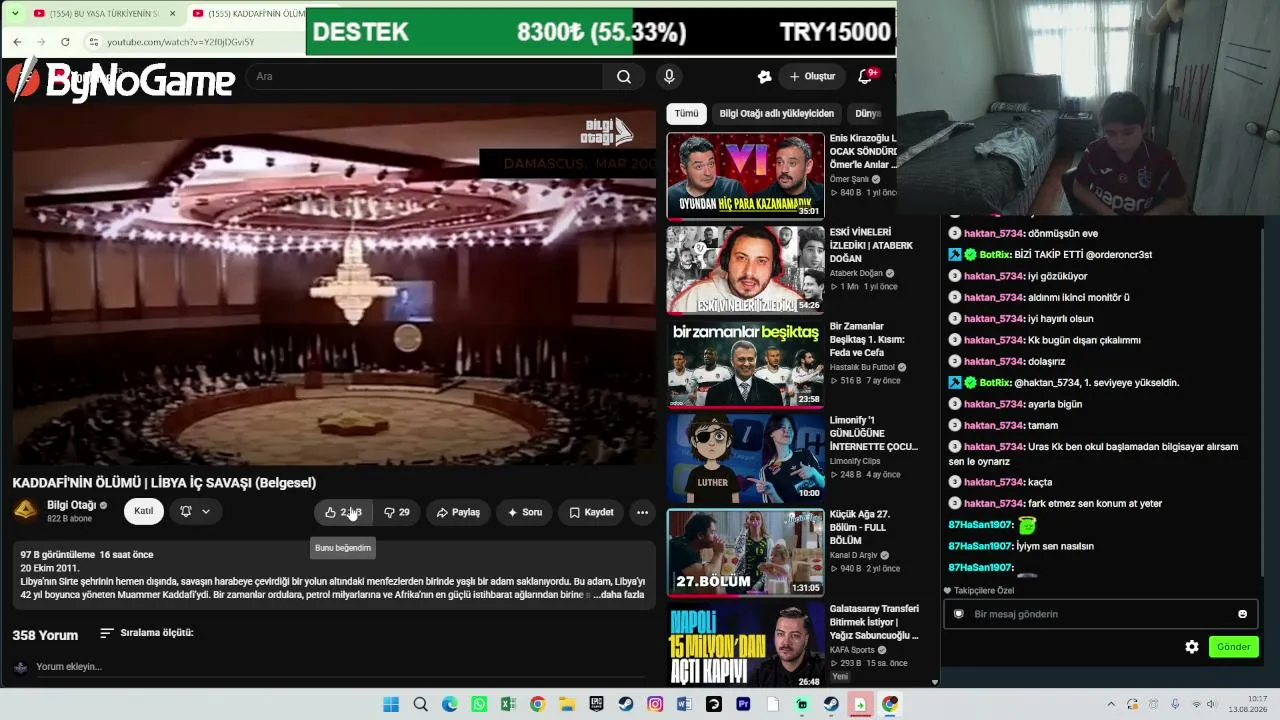Expand description with '...daha fazla'
This screenshot has height=720, width=1280.
coord(619,594)
